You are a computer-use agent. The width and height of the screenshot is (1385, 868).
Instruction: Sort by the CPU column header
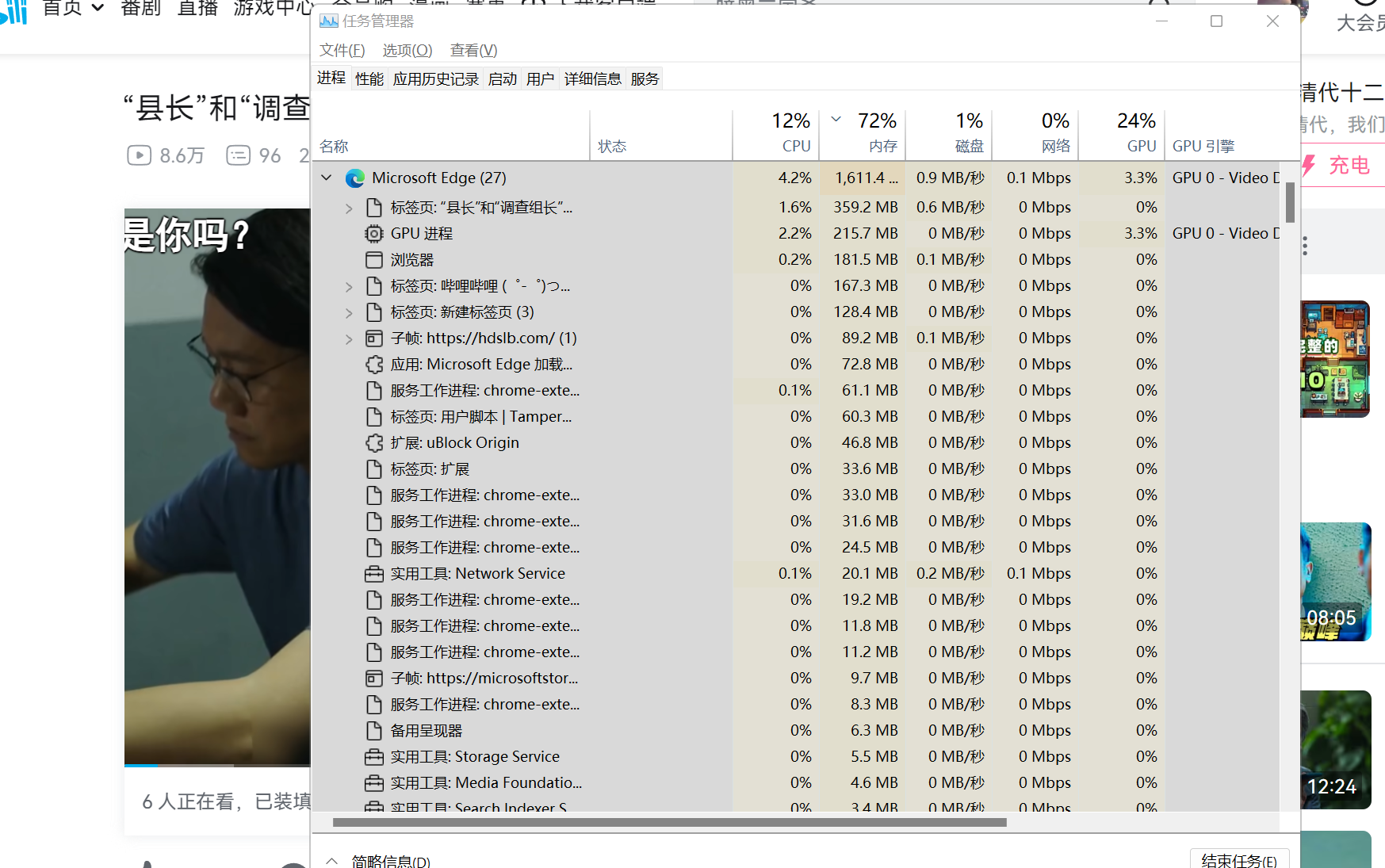point(776,134)
